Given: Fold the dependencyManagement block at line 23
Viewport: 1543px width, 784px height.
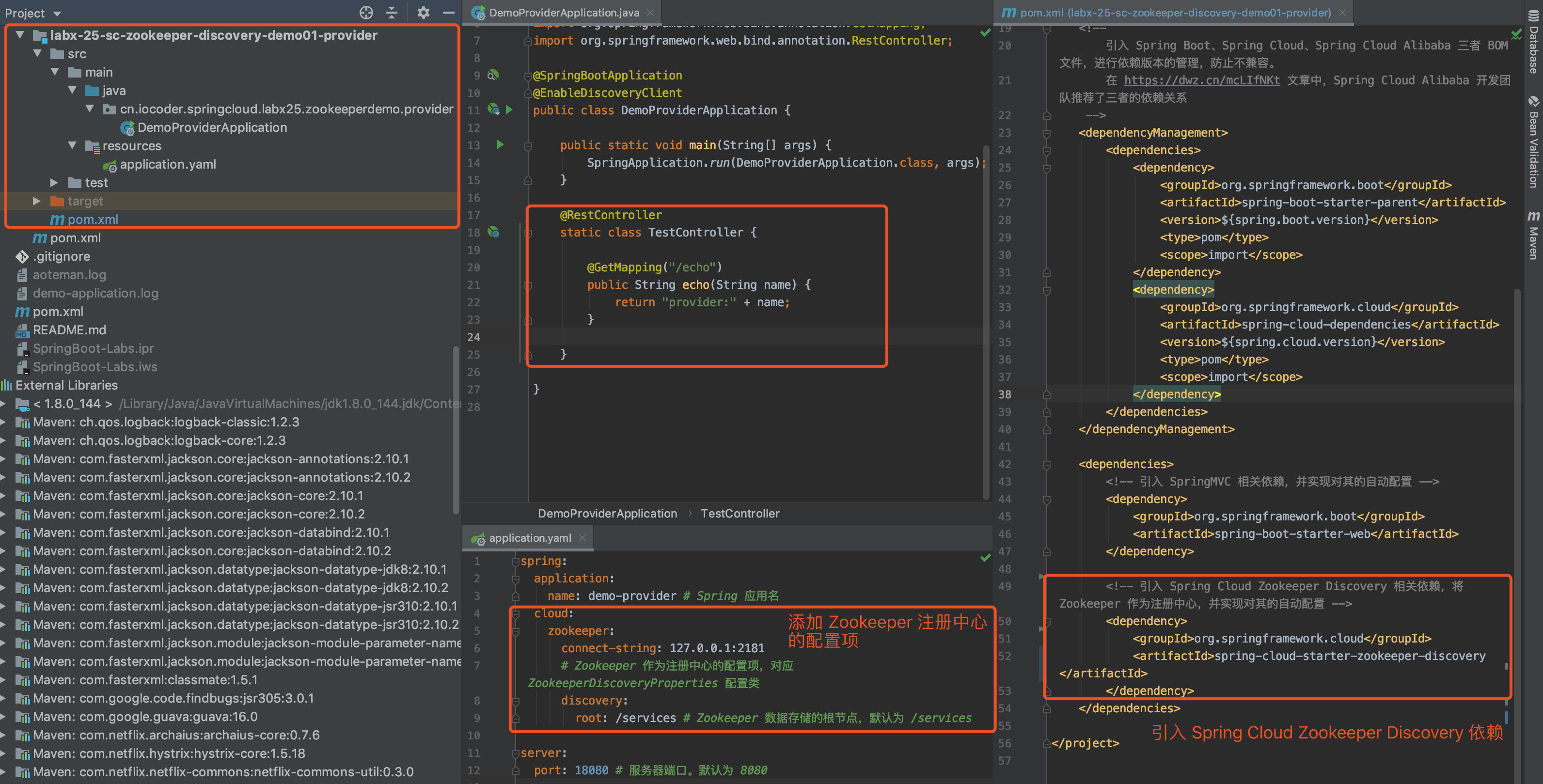Looking at the screenshot, I should tap(1046, 133).
